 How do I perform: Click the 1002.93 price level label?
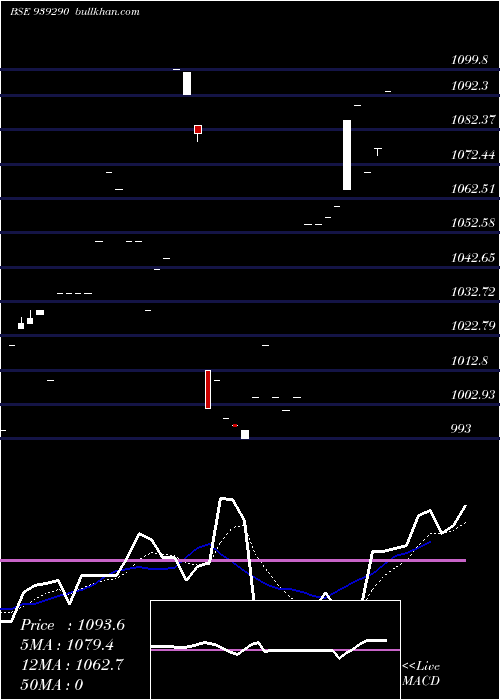tap(473, 395)
